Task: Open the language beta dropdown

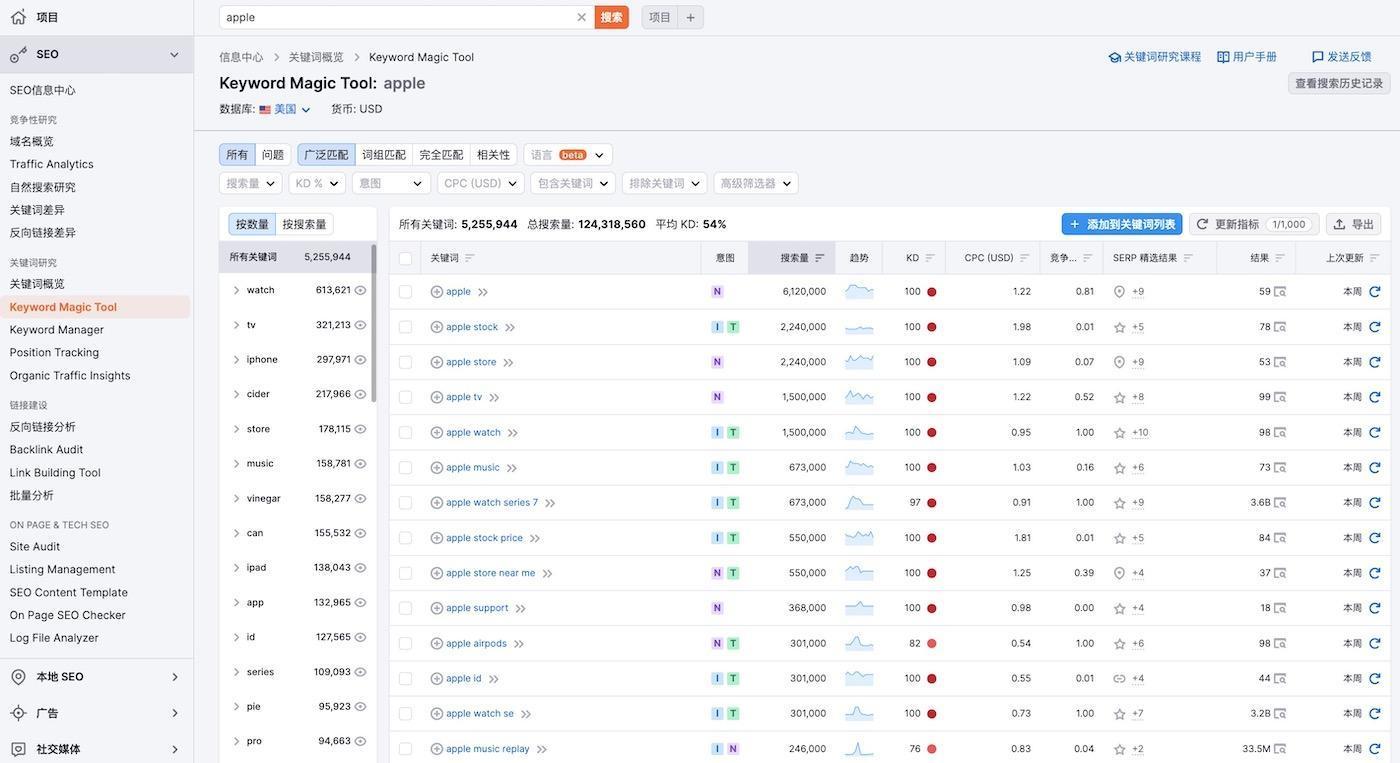Action: coord(568,155)
